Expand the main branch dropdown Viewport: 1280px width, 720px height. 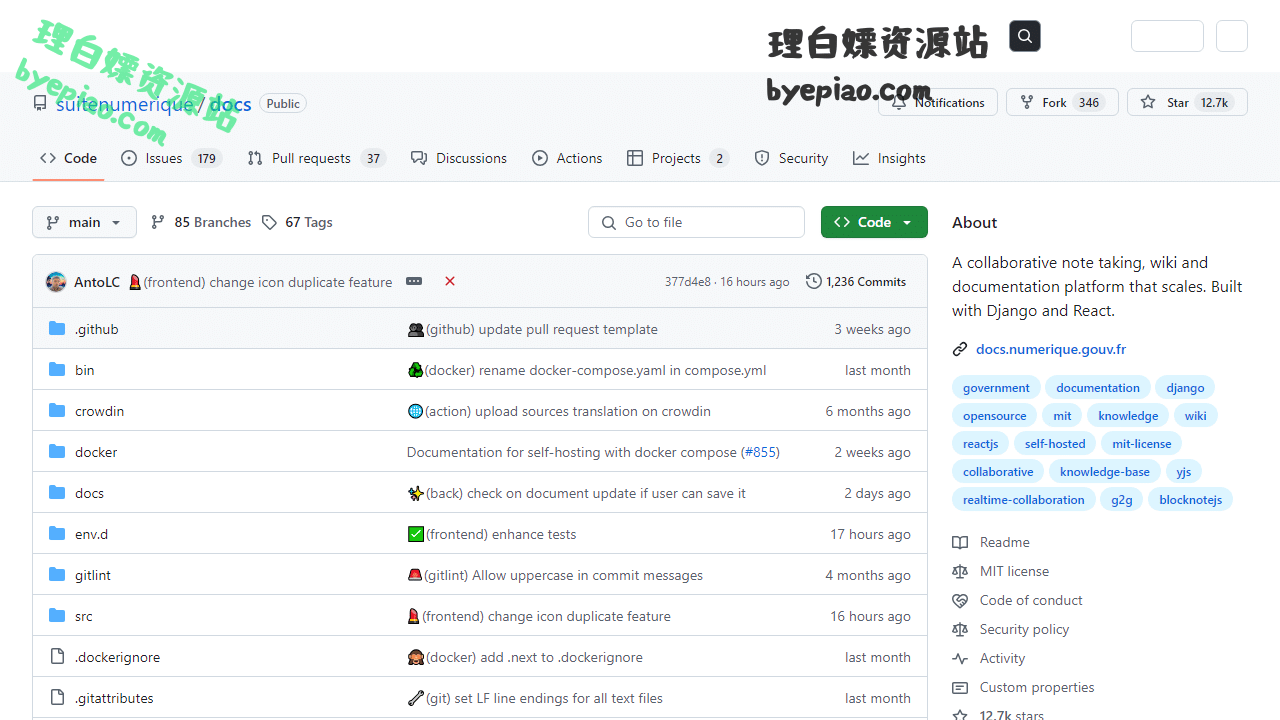[x=84, y=222]
